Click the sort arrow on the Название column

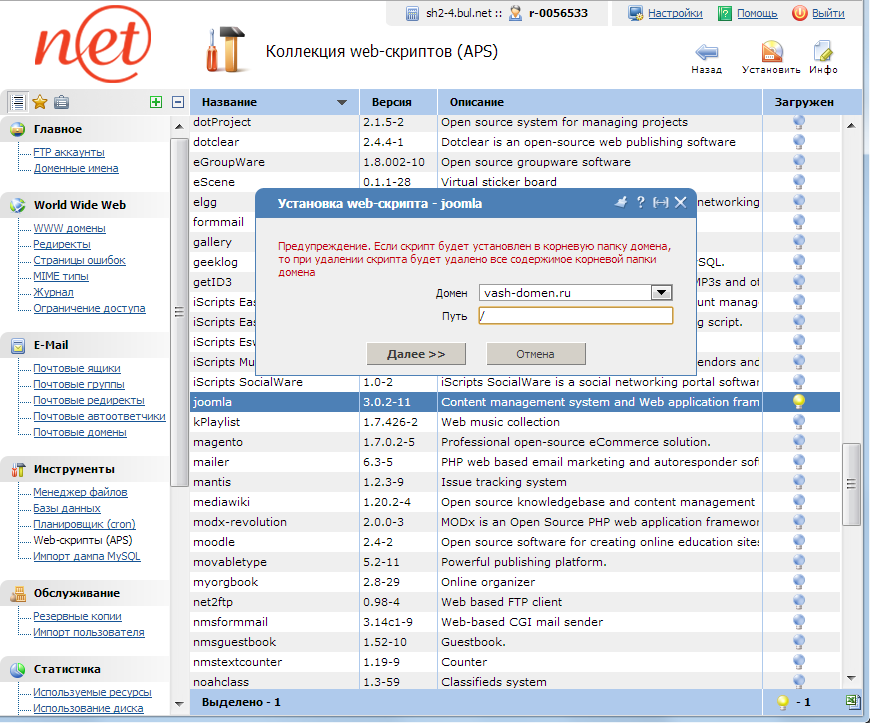tap(341, 102)
